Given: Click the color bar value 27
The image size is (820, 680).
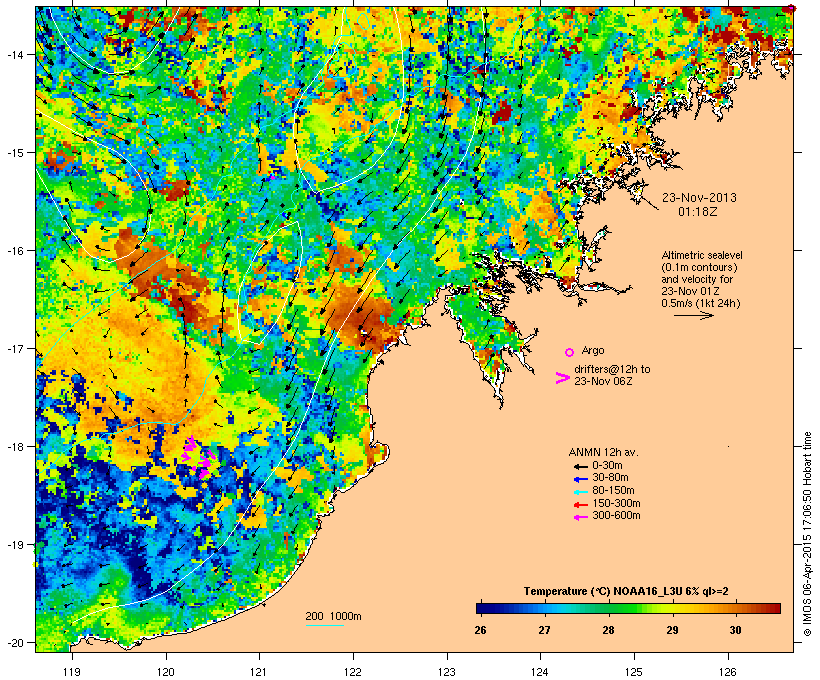Looking at the screenshot, I should (x=544, y=630).
